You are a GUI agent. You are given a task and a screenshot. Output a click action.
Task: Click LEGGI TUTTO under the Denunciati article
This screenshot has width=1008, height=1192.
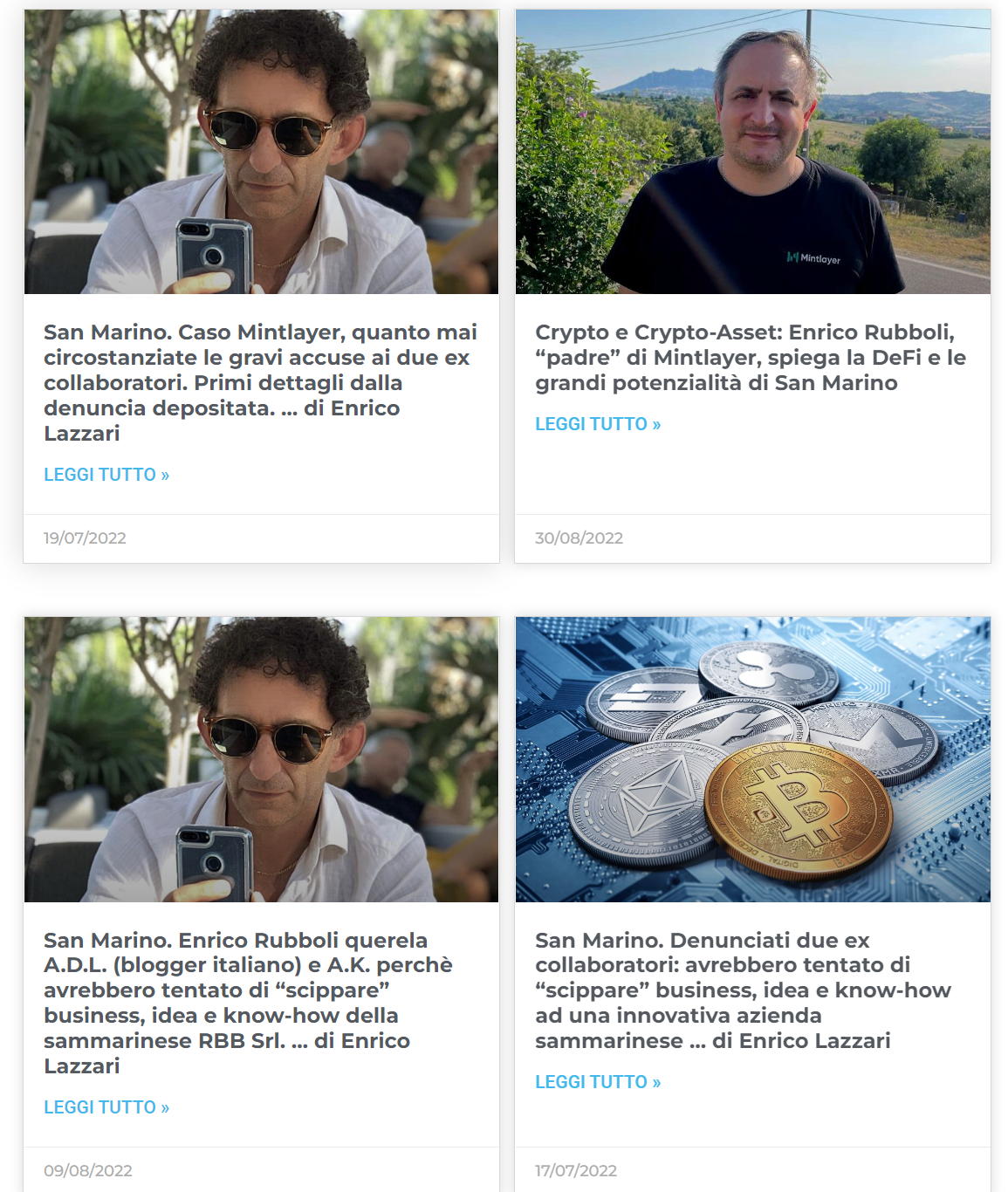coord(598,1082)
